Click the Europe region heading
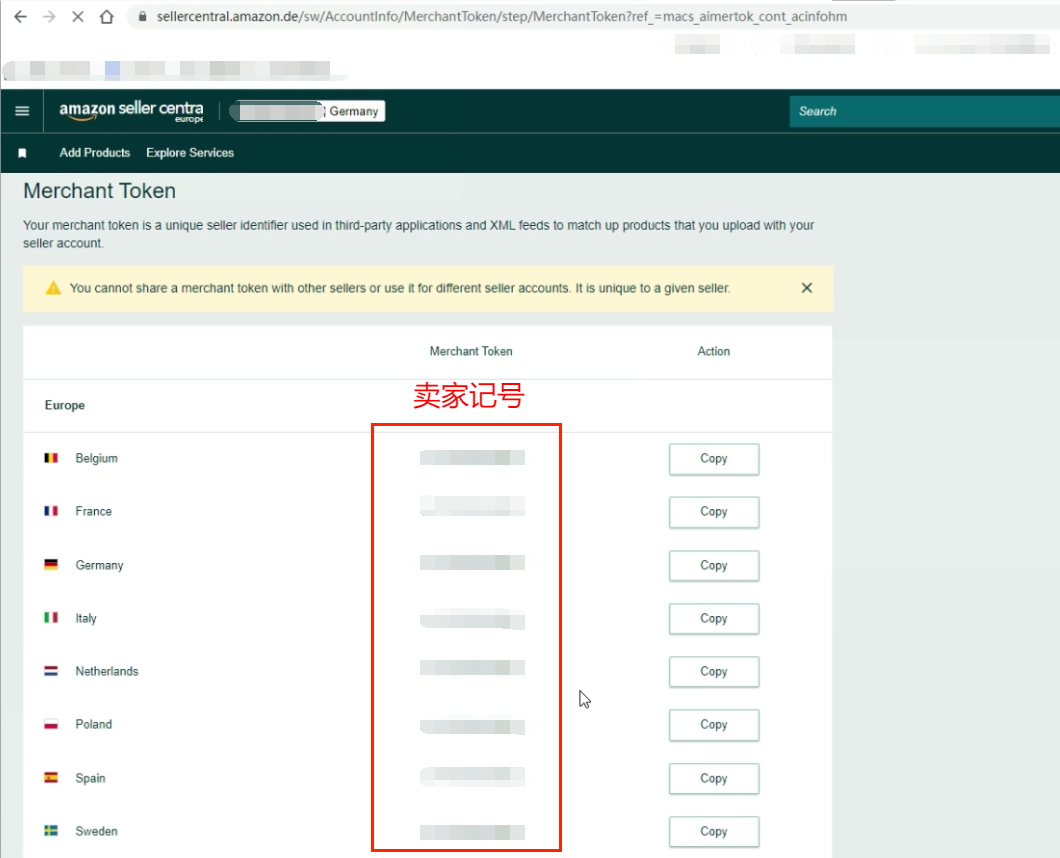Image resolution: width=1060 pixels, height=858 pixels. [x=65, y=405]
